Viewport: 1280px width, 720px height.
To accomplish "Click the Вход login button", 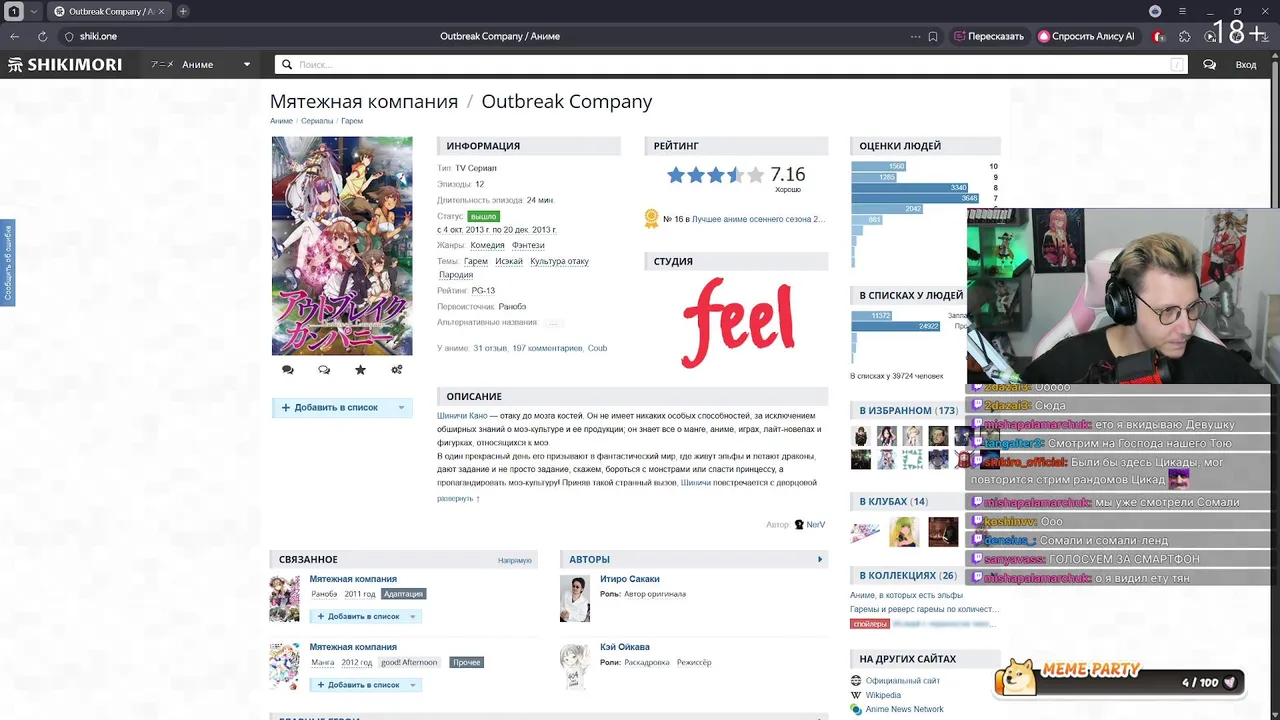I will point(1246,64).
